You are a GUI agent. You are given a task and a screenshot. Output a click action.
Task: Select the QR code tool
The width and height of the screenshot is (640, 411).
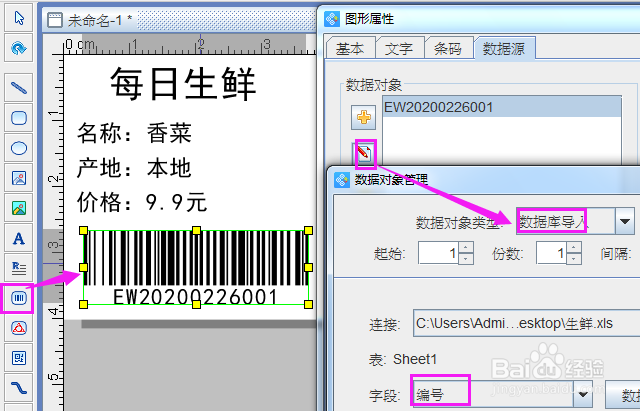coord(19,358)
